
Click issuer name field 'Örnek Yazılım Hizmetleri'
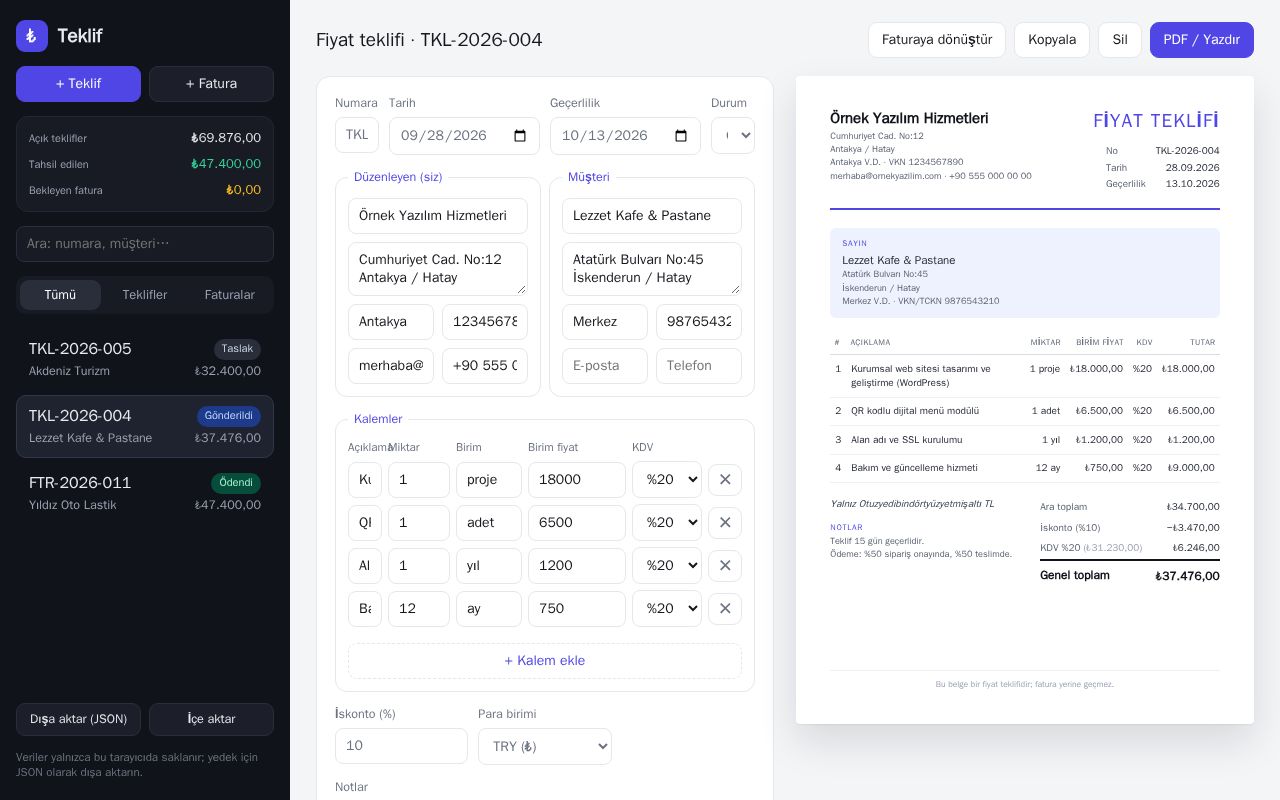(438, 216)
